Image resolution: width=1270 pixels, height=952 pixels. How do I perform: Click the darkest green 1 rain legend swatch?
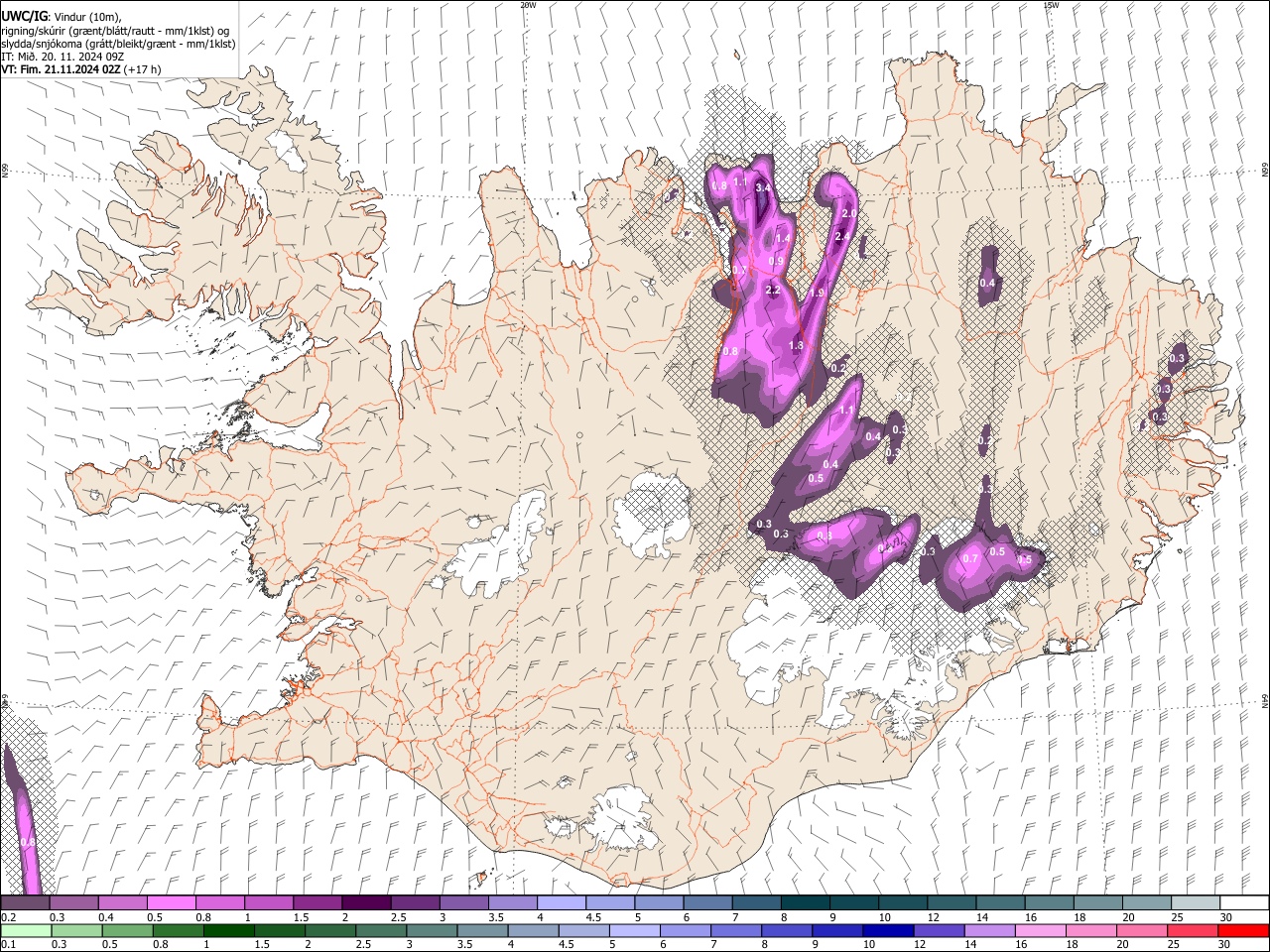[228, 930]
